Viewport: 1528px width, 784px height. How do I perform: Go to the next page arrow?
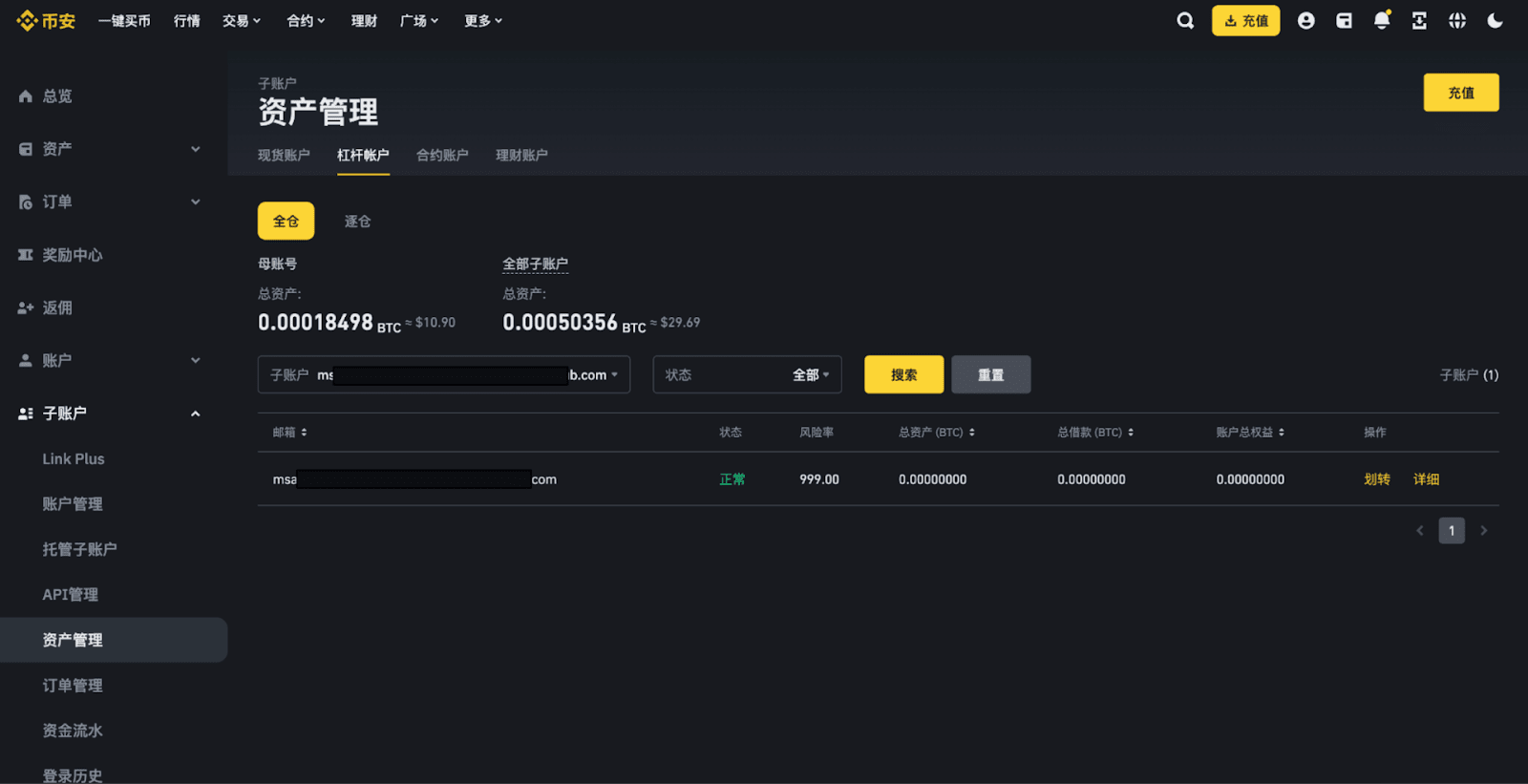1483,531
